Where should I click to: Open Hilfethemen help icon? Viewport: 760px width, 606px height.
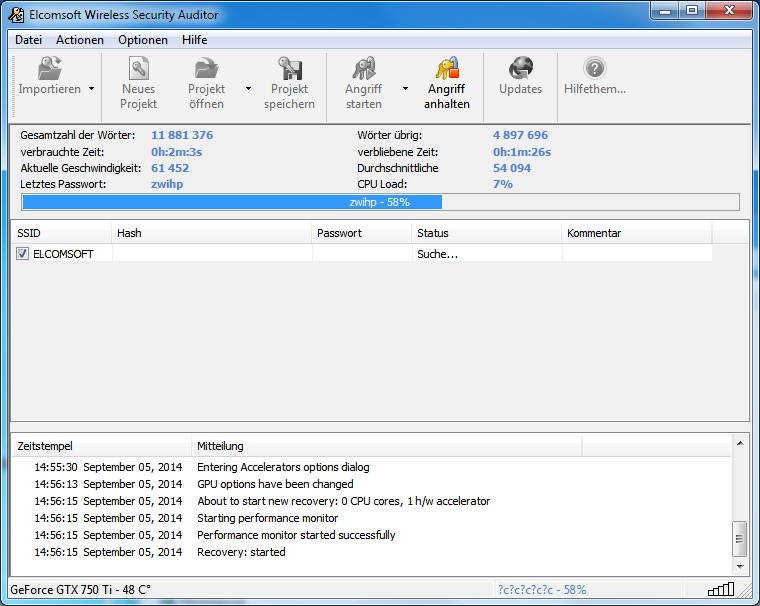(x=595, y=70)
